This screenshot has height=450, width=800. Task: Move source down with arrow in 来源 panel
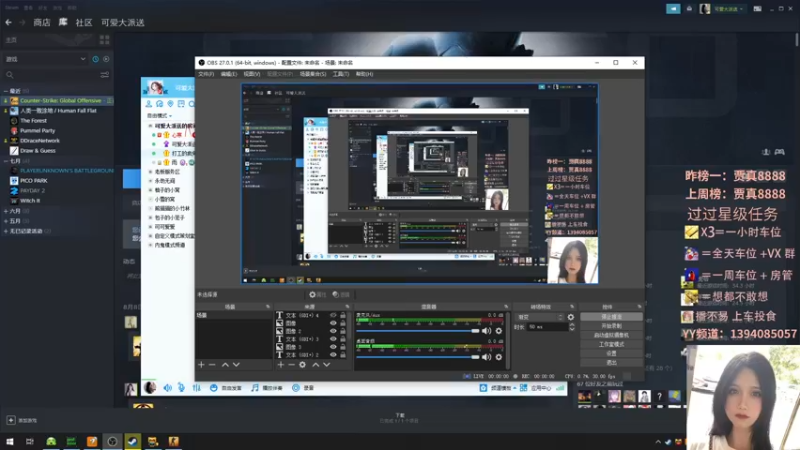(x=327, y=365)
